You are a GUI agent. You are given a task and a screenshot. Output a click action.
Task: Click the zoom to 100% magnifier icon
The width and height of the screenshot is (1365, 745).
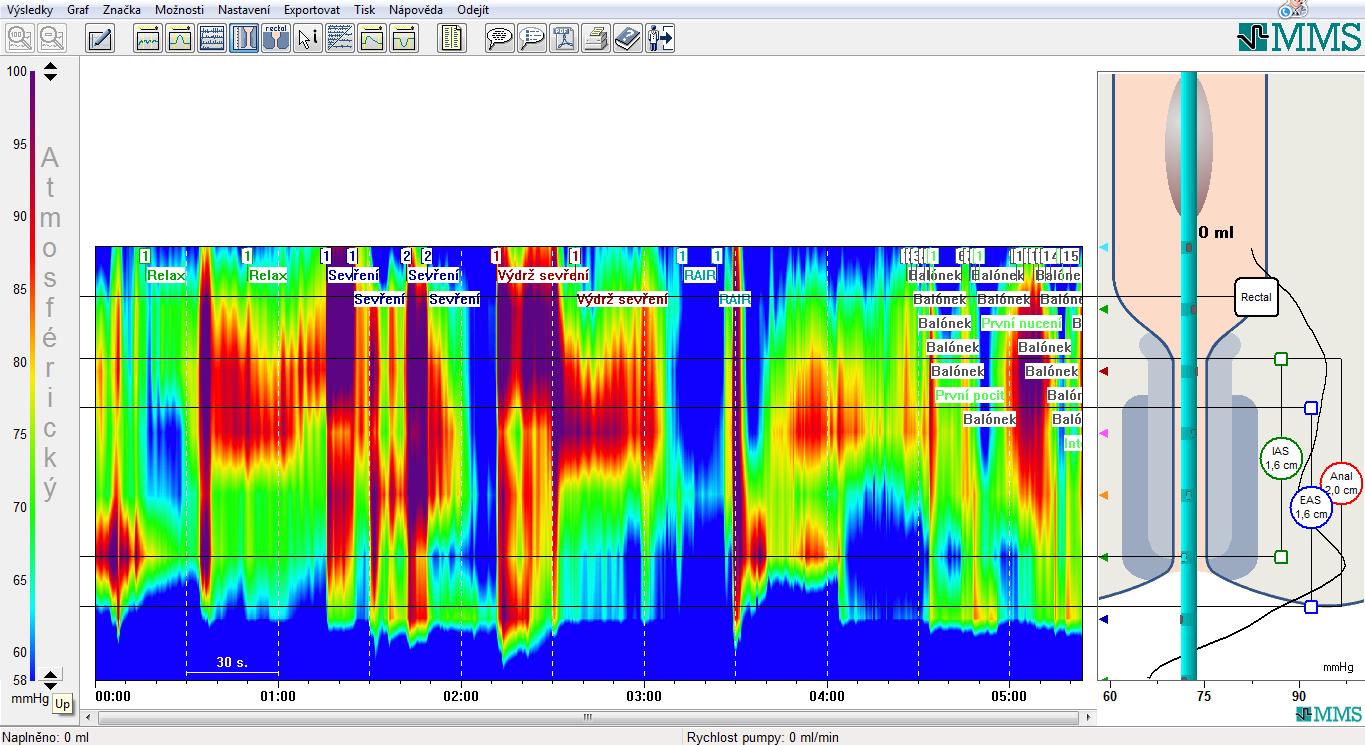(20, 39)
